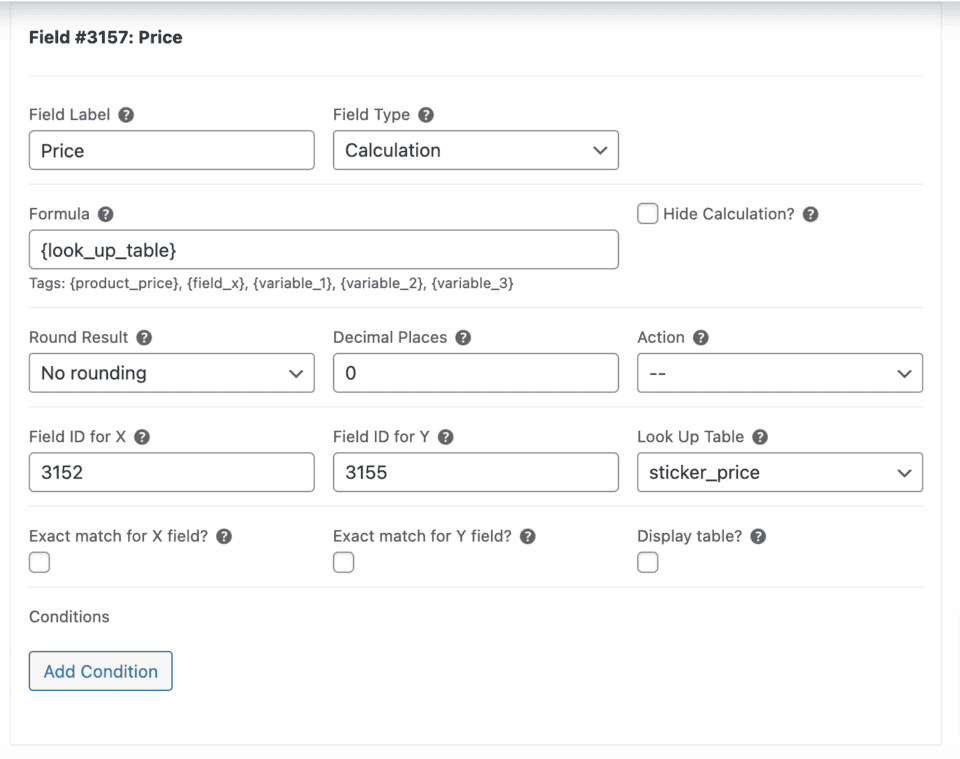Viewport: 960px width, 759px height.
Task: Open Look Up Table sticker_price dropdown
Action: pos(779,473)
